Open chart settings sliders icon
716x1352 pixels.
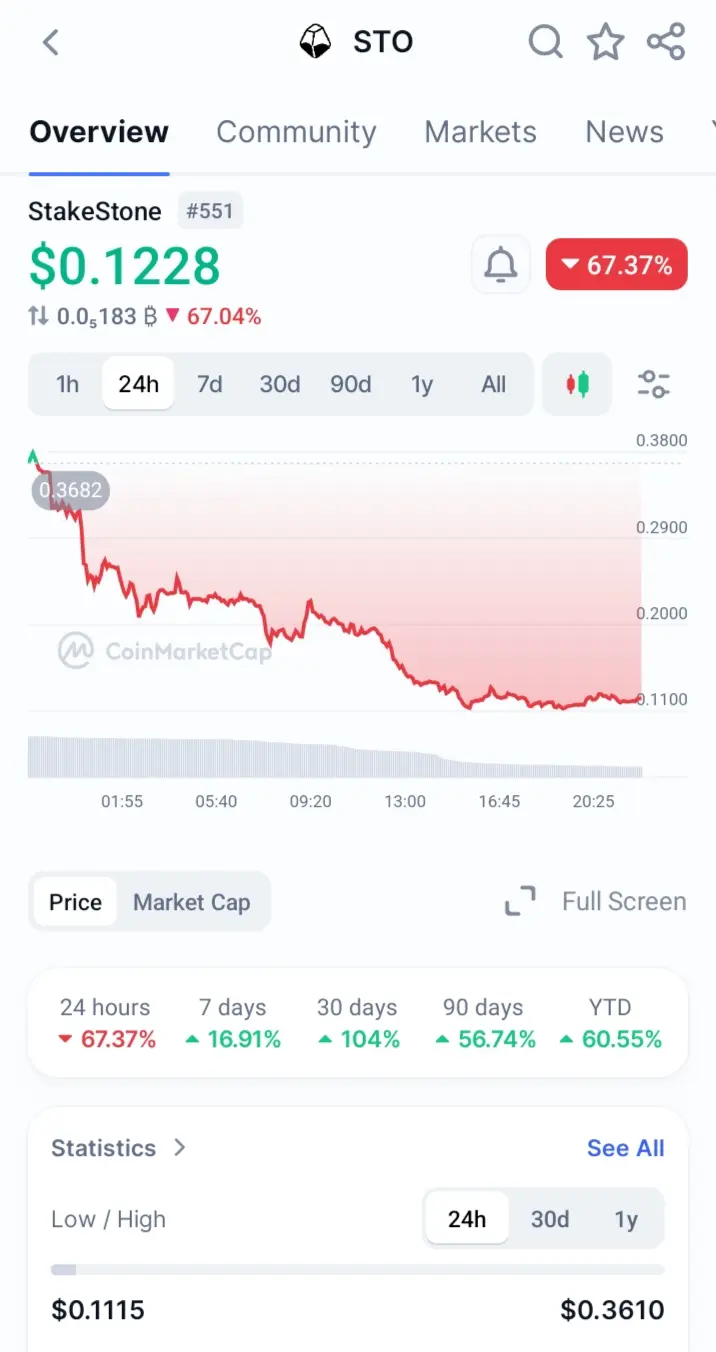[654, 384]
